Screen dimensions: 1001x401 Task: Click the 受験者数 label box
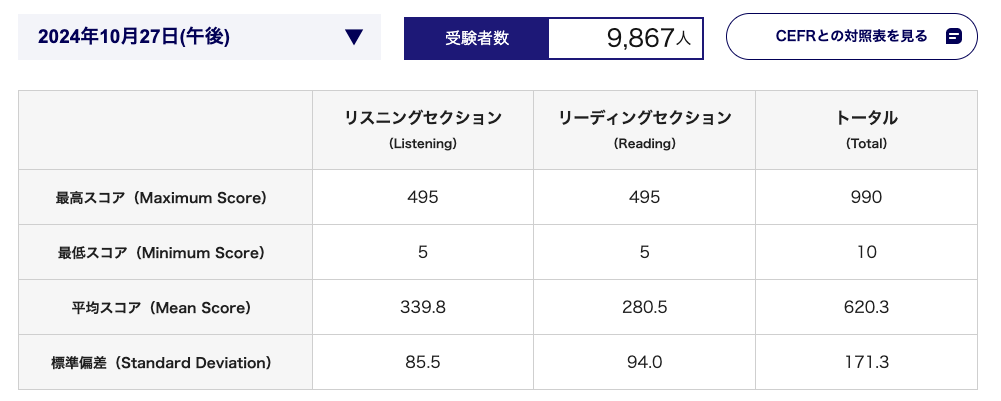[x=477, y=38]
